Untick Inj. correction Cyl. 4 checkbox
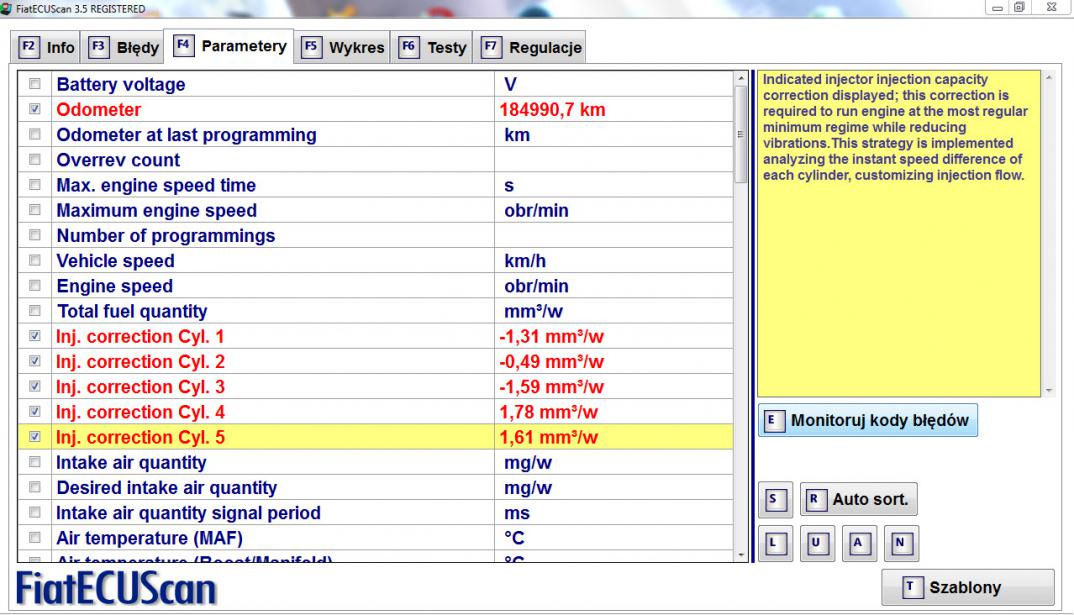Image resolution: width=1074 pixels, height=615 pixels. coord(34,412)
